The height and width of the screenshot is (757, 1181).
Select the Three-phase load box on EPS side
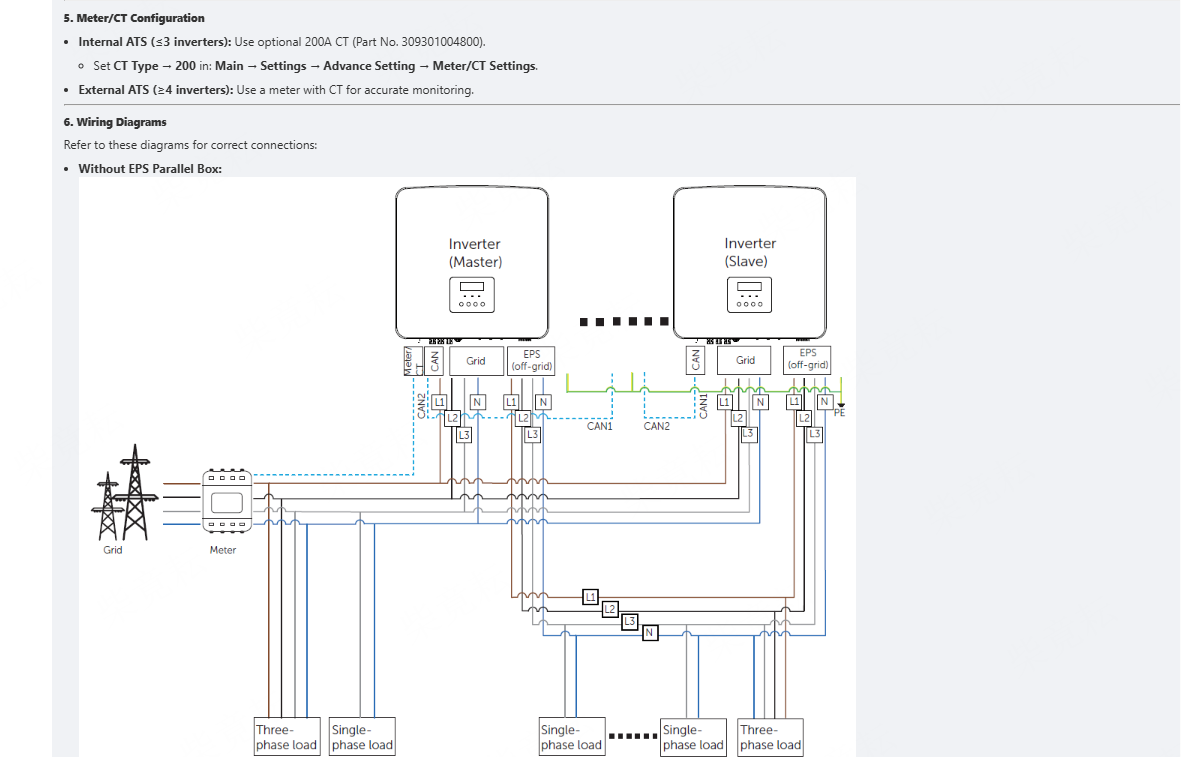click(x=770, y=737)
